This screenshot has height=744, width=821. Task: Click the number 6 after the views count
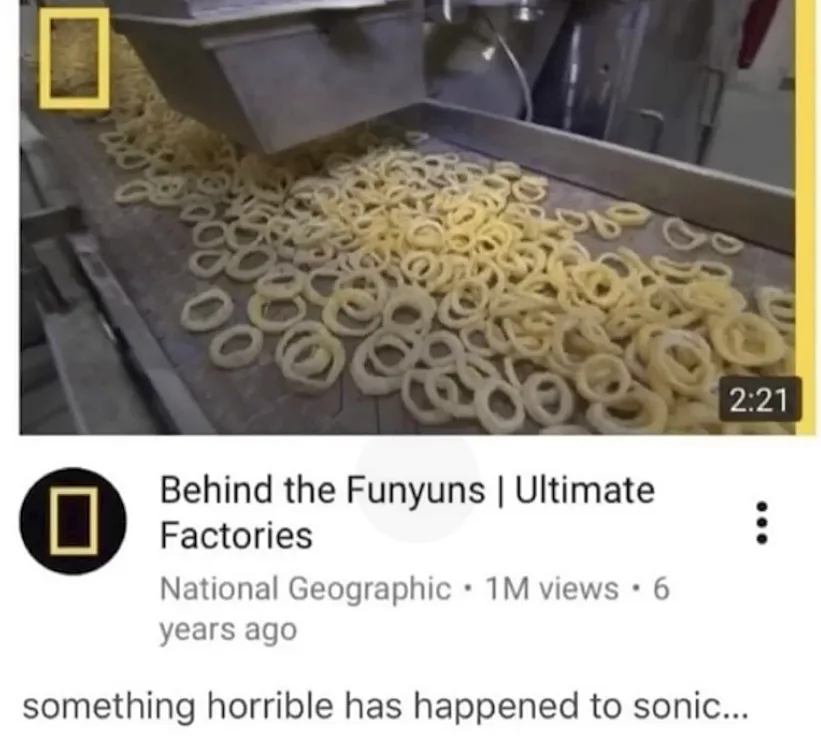click(x=661, y=588)
